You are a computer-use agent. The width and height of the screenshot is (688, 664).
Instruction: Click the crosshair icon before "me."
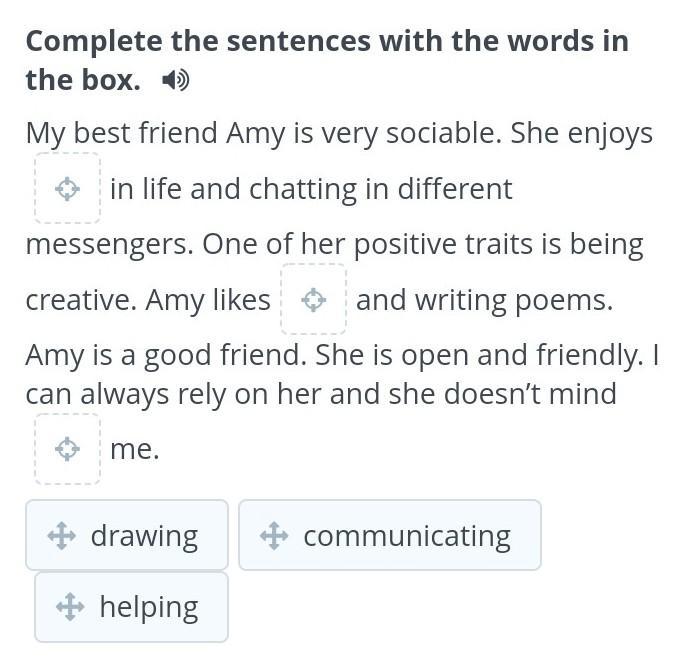67,449
